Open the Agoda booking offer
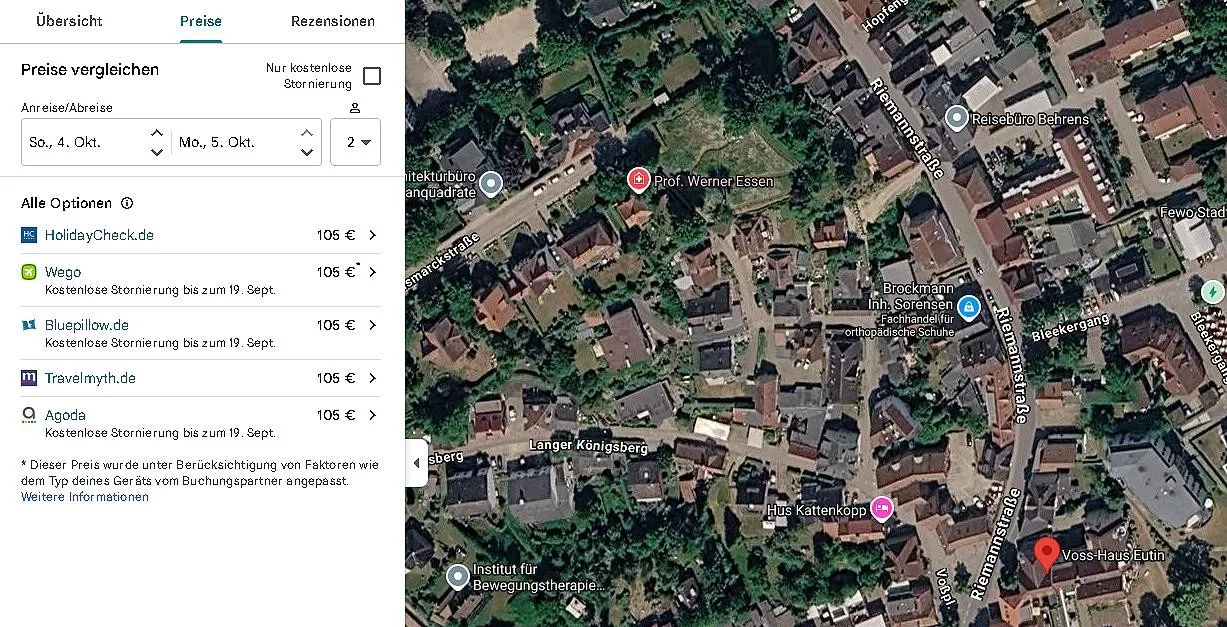 point(201,423)
